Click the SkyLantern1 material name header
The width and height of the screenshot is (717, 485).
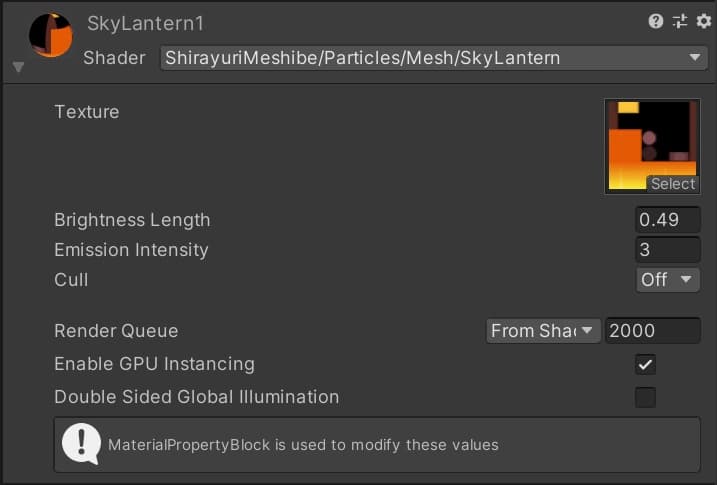click(145, 23)
